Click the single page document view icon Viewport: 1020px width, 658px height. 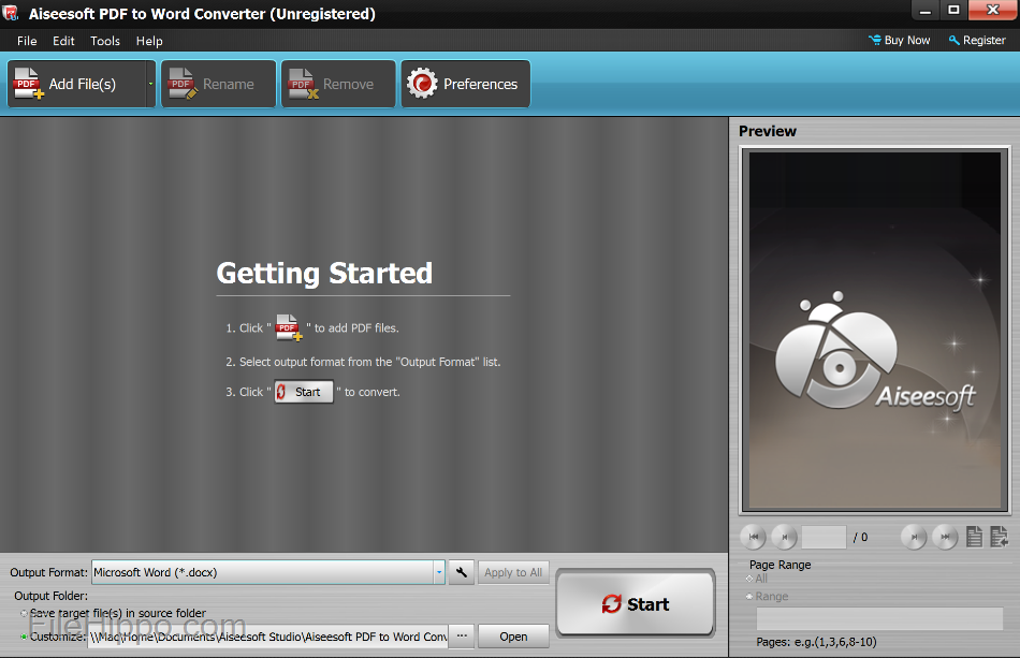click(974, 537)
